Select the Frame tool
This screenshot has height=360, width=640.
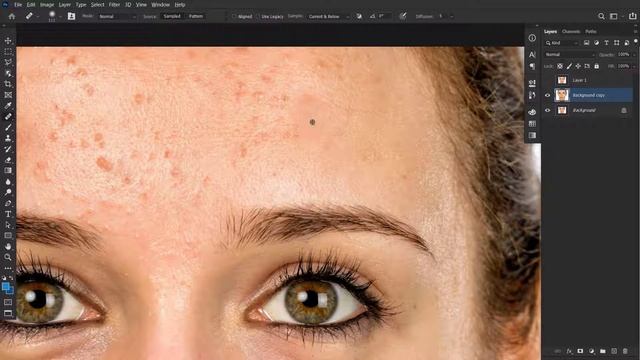(x=8, y=95)
